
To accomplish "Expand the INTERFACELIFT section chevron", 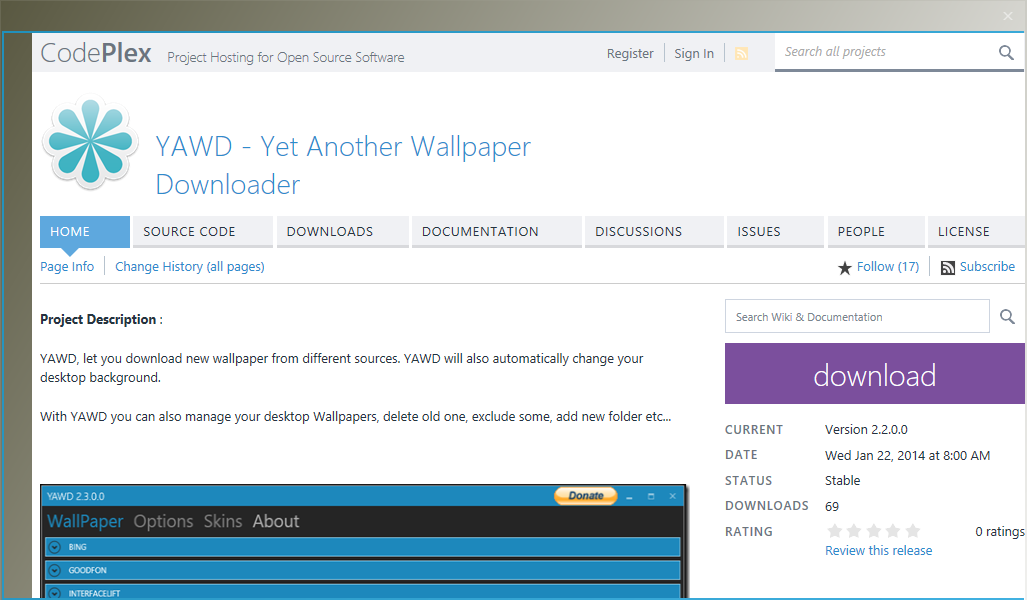I will point(55,593).
